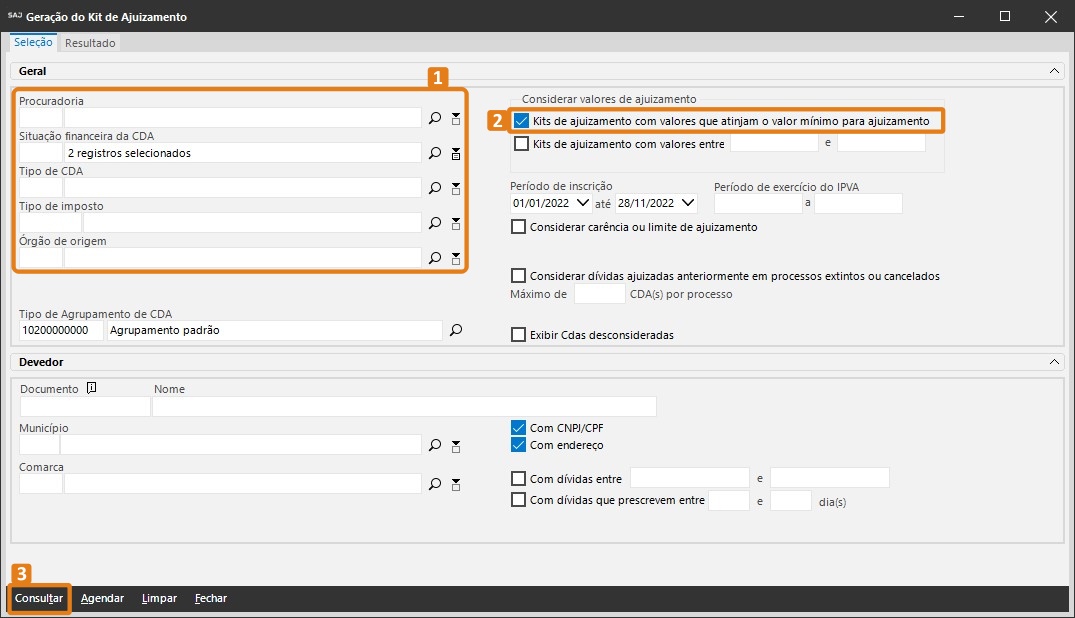This screenshot has height=618, width=1075.
Task: Collapse the Geral section
Action: [x=1054, y=71]
